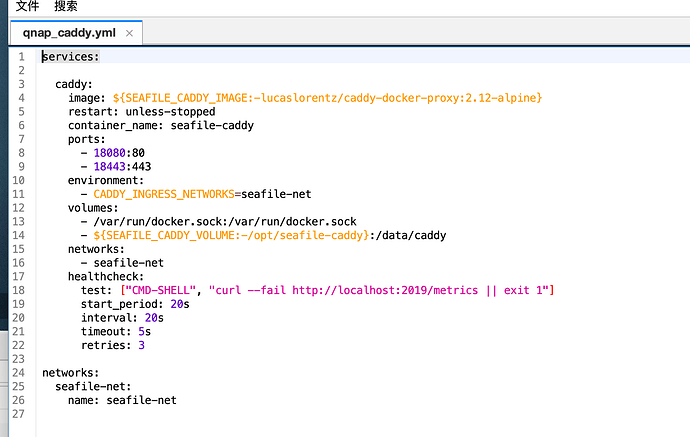Click the SEAFILE_CADDY_VOLUME variable text

click(231, 235)
